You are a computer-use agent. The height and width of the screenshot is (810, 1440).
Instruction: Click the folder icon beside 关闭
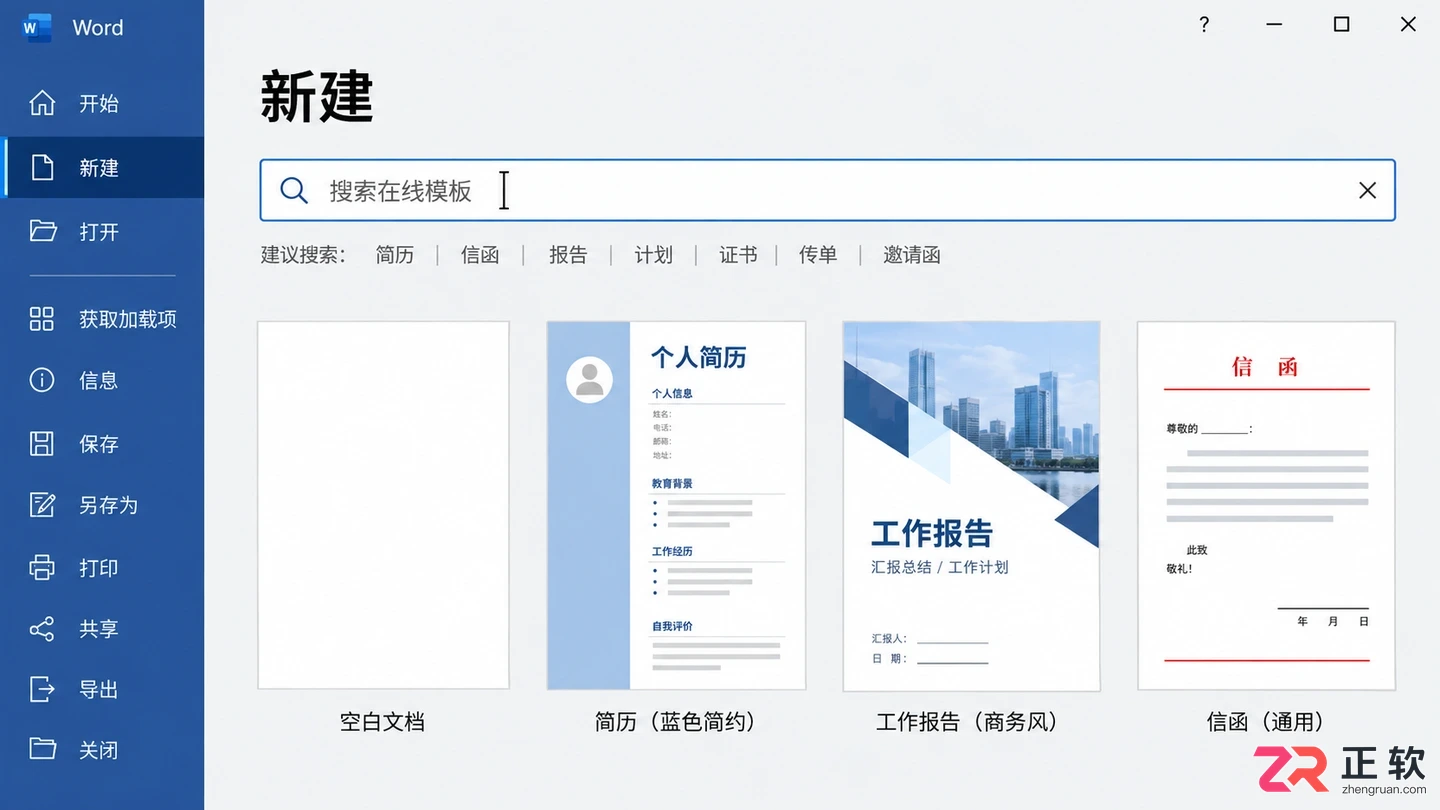[42, 749]
